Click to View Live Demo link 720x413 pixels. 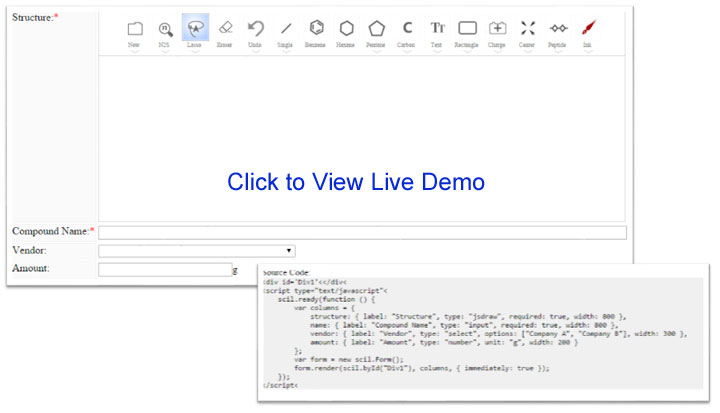click(x=356, y=182)
